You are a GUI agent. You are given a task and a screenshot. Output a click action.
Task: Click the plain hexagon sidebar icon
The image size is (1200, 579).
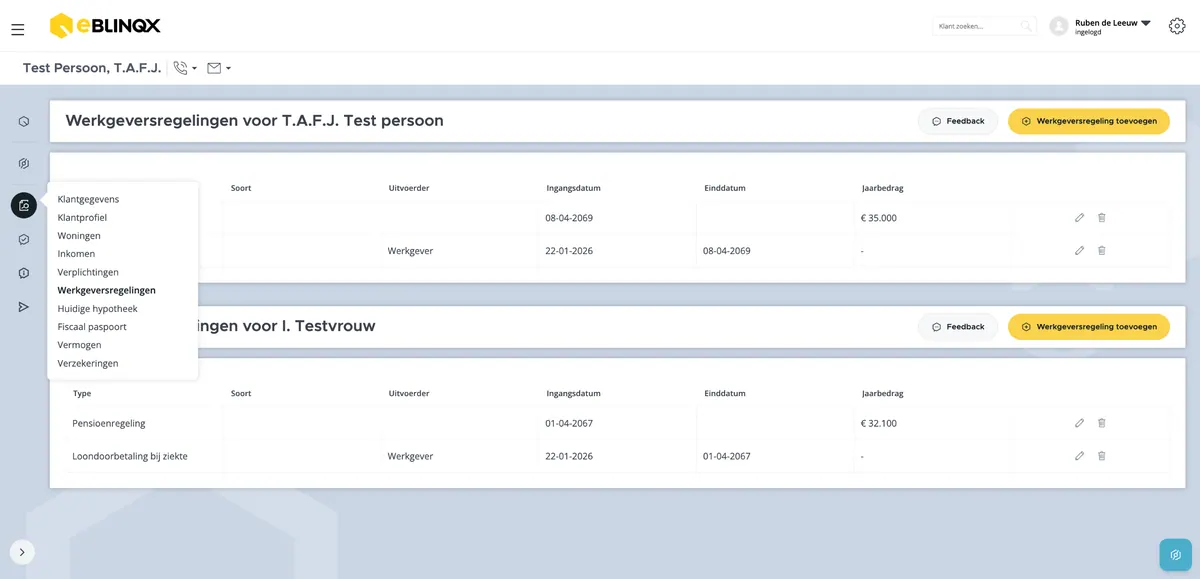[24, 122]
